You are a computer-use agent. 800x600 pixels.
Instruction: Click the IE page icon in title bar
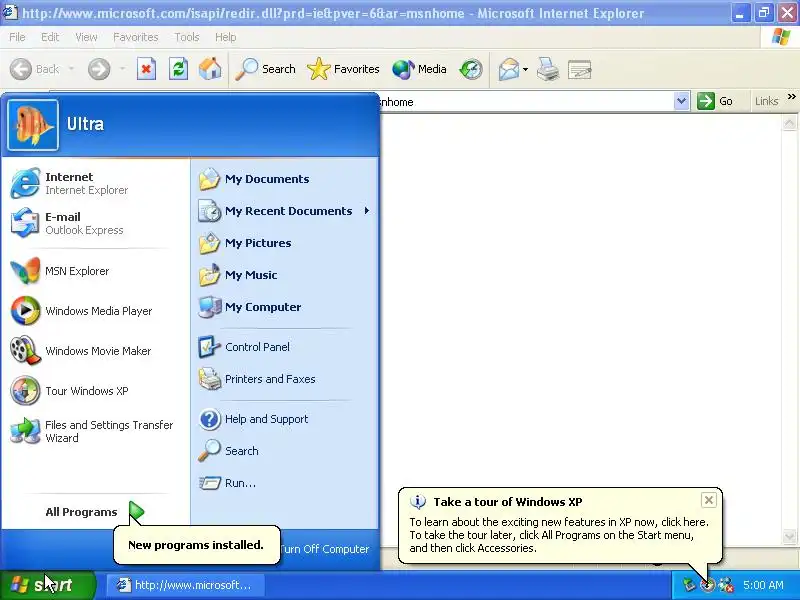click(x=10, y=12)
